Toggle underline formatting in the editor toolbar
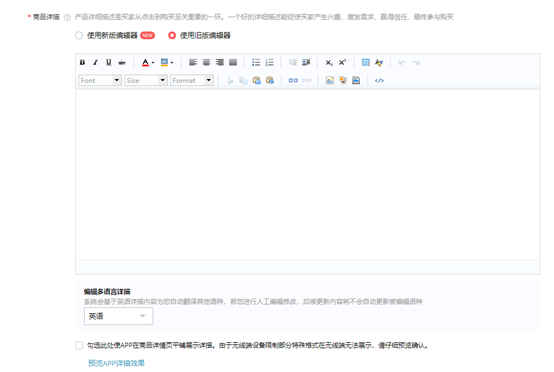The height and width of the screenshot is (372, 554). click(108, 63)
